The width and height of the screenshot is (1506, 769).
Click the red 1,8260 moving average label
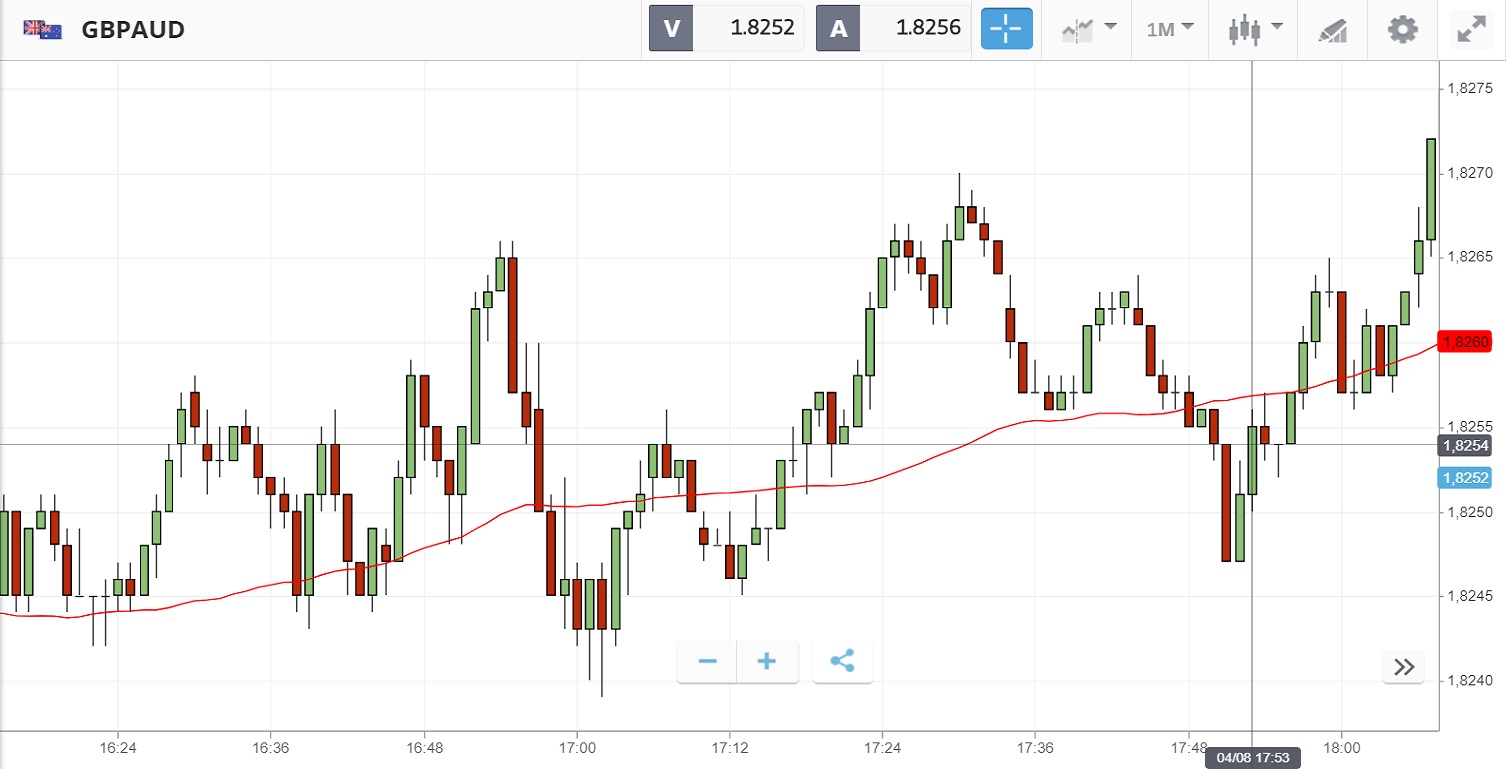1469,342
